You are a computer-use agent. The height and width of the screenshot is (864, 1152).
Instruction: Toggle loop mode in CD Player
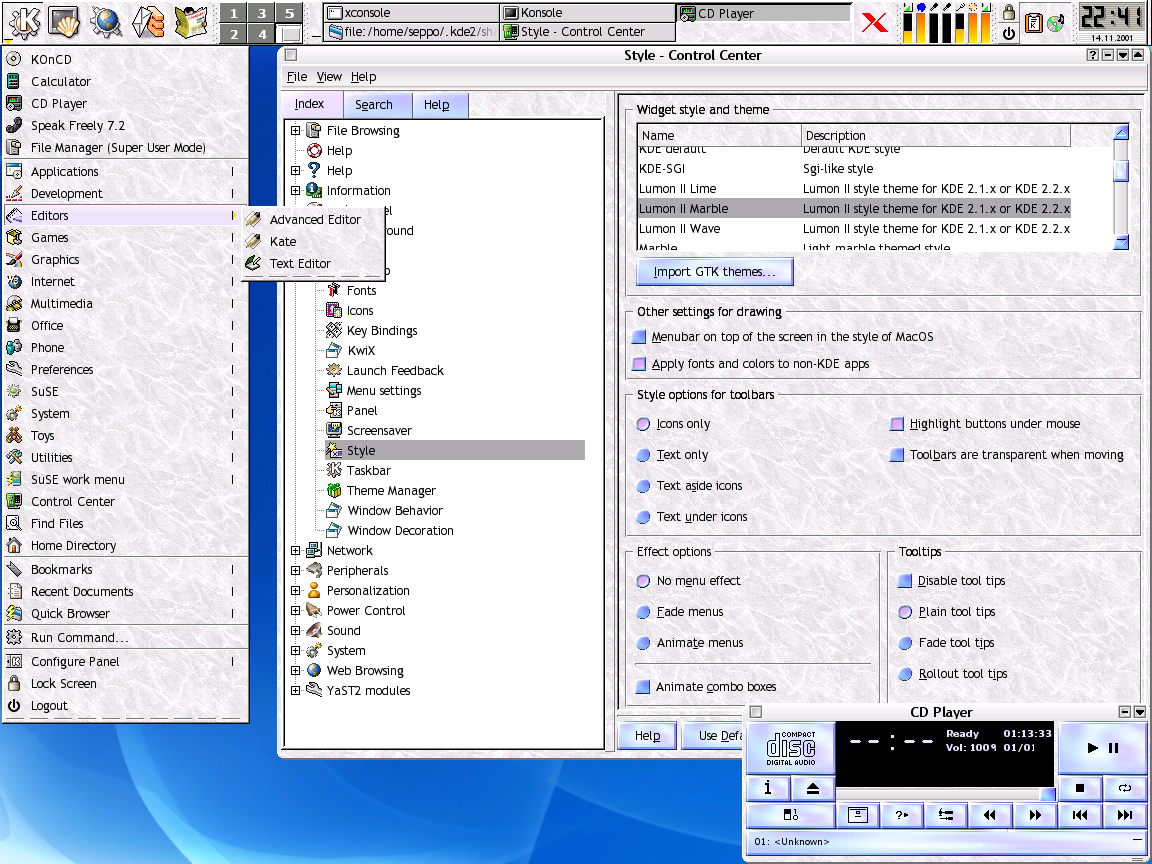[1124, 788]
